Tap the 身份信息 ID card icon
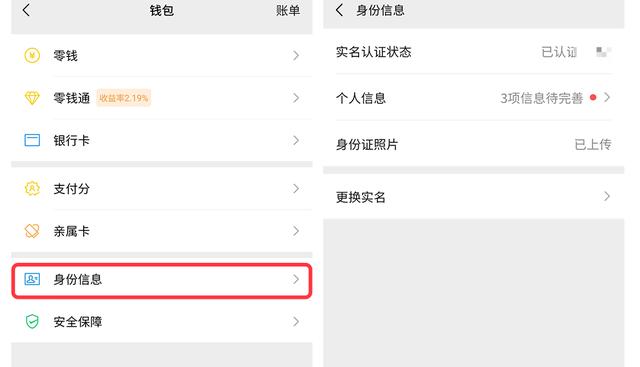 [x=32, y=279]
